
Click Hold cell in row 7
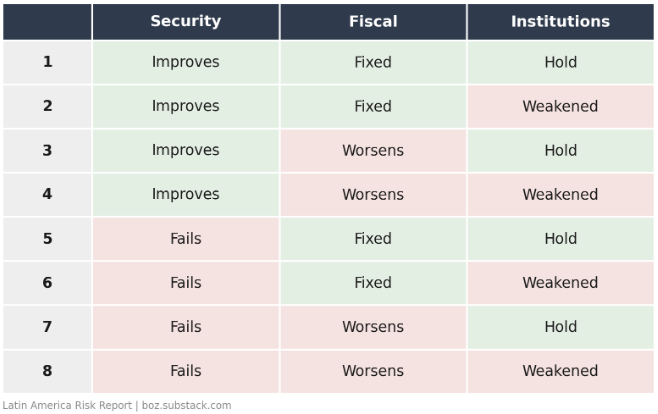(561, 326)
